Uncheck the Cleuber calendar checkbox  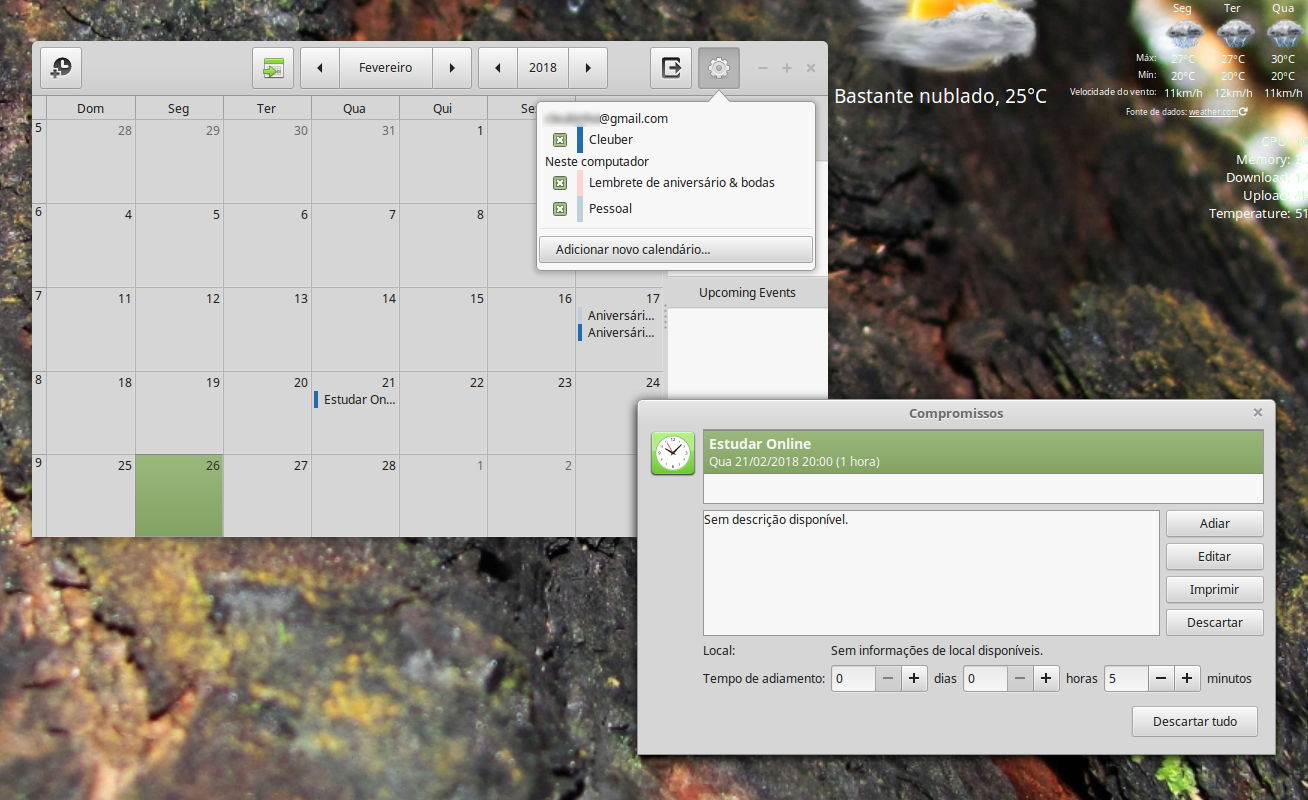click(x=560, y=140)
